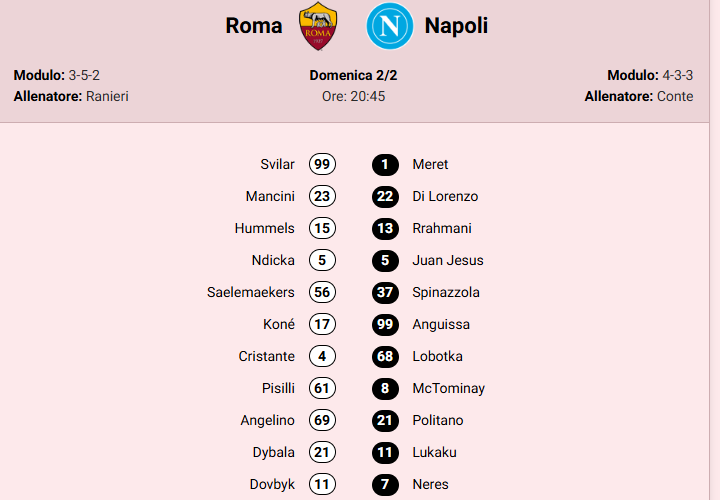Click the Napoli team name heading

[456, 26]
